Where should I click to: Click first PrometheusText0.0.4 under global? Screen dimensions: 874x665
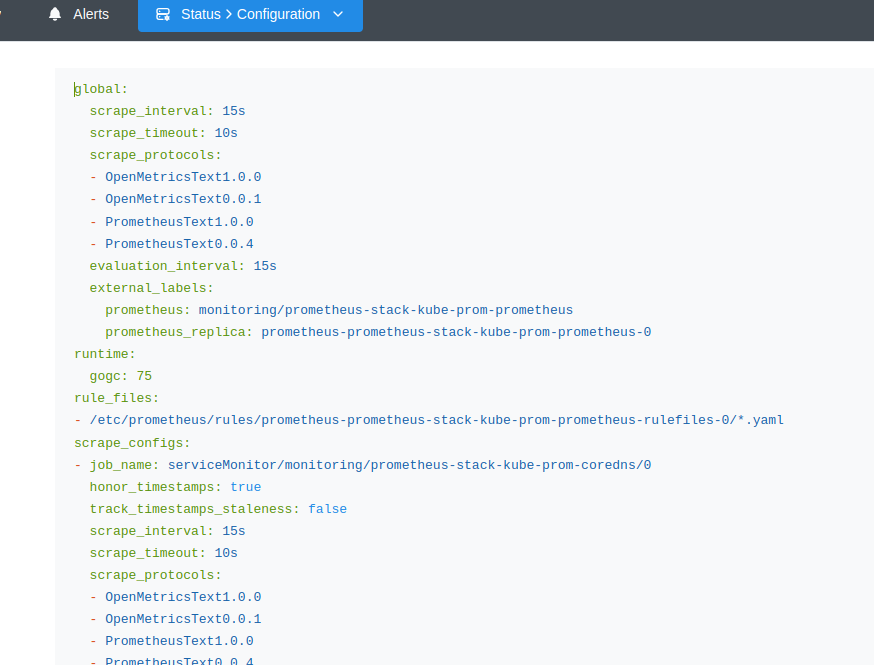(179, 244)
